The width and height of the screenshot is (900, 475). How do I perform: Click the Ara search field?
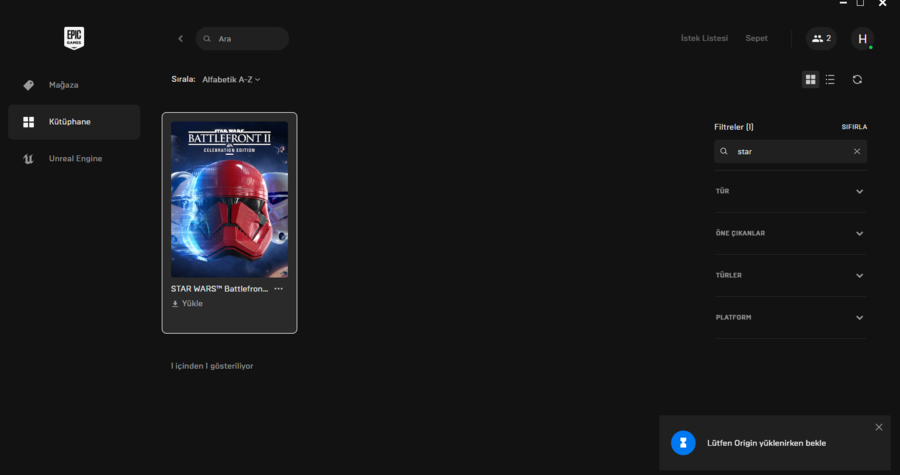[242, 38]
